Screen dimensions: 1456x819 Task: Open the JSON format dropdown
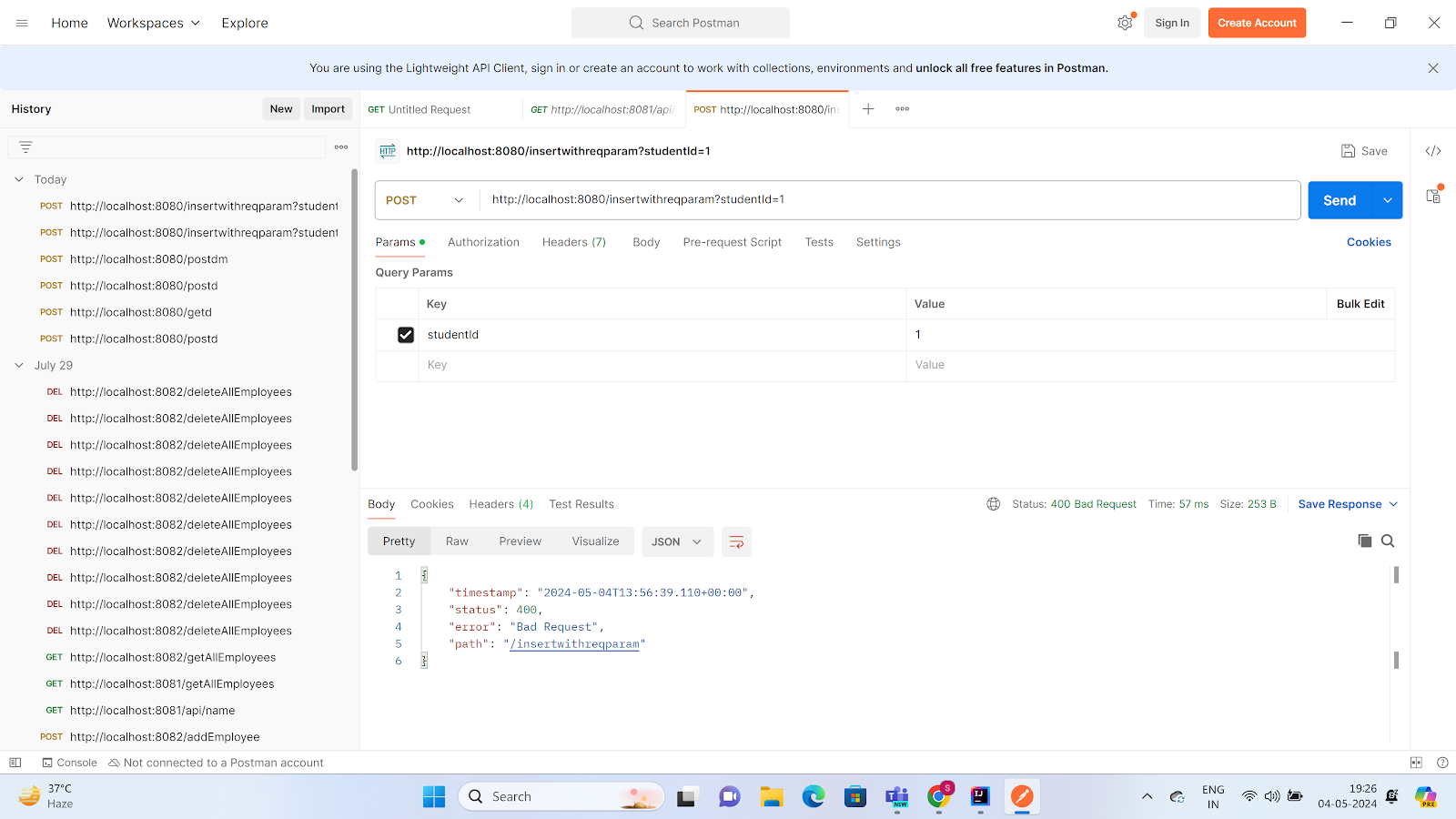(x=677, y=541)
